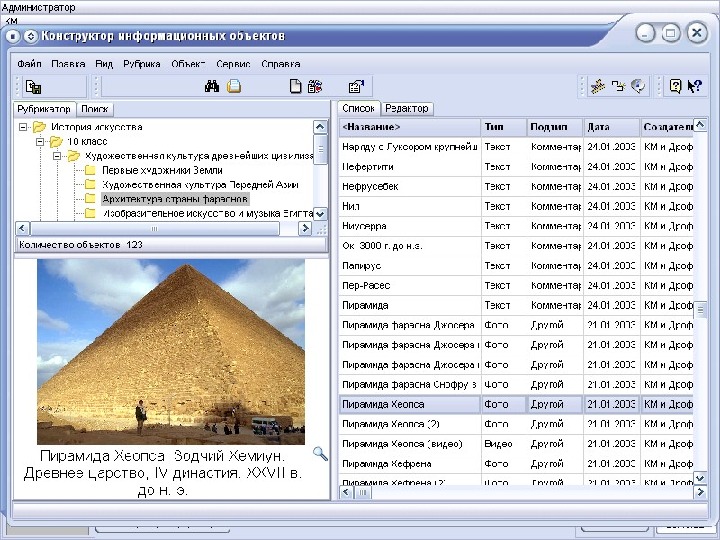This screenshot has height=540, width=720.
Task: Click the new blank document toolbar icon
Action: [295, 86]
